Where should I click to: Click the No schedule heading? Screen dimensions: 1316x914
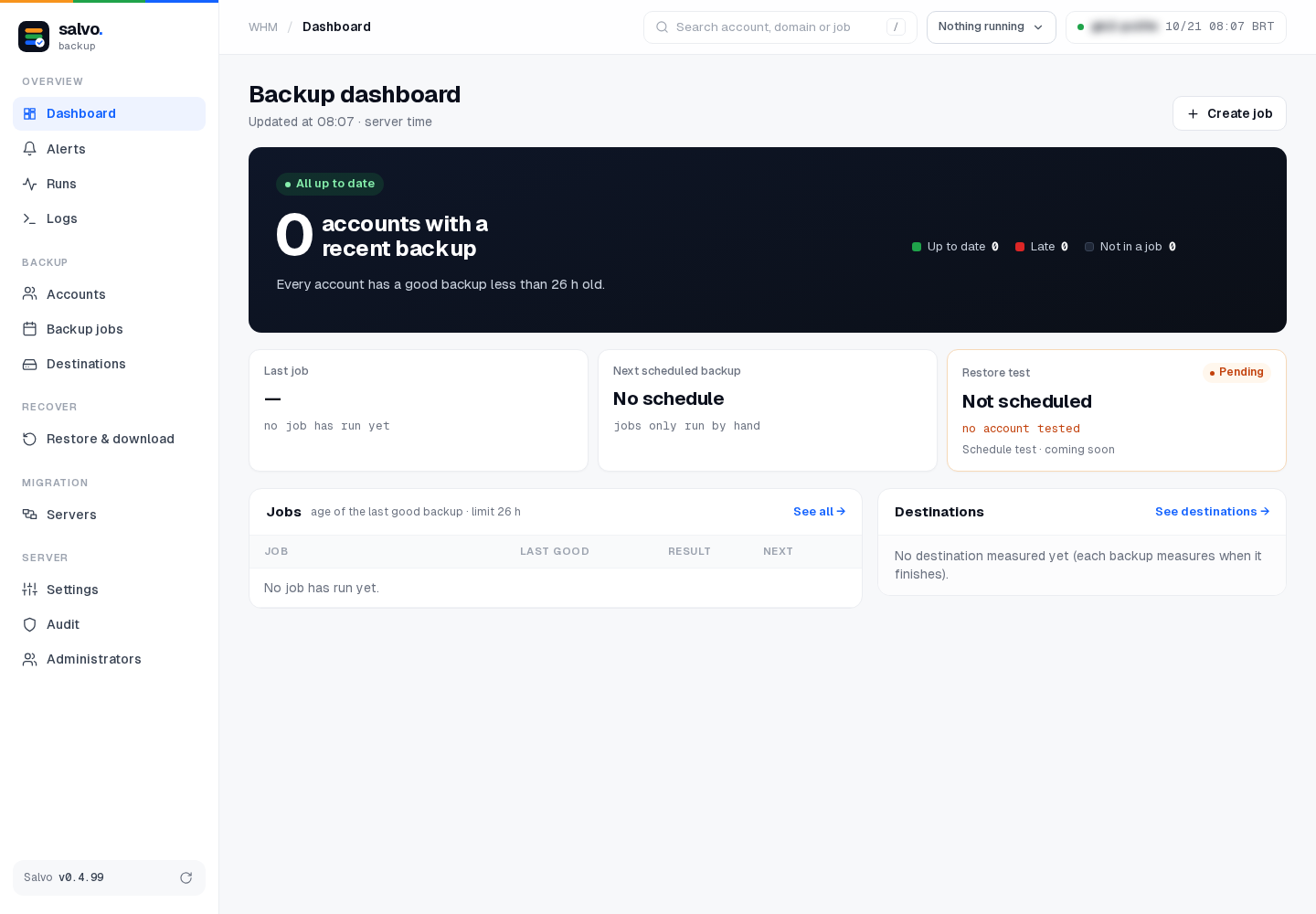click(668, 399)
